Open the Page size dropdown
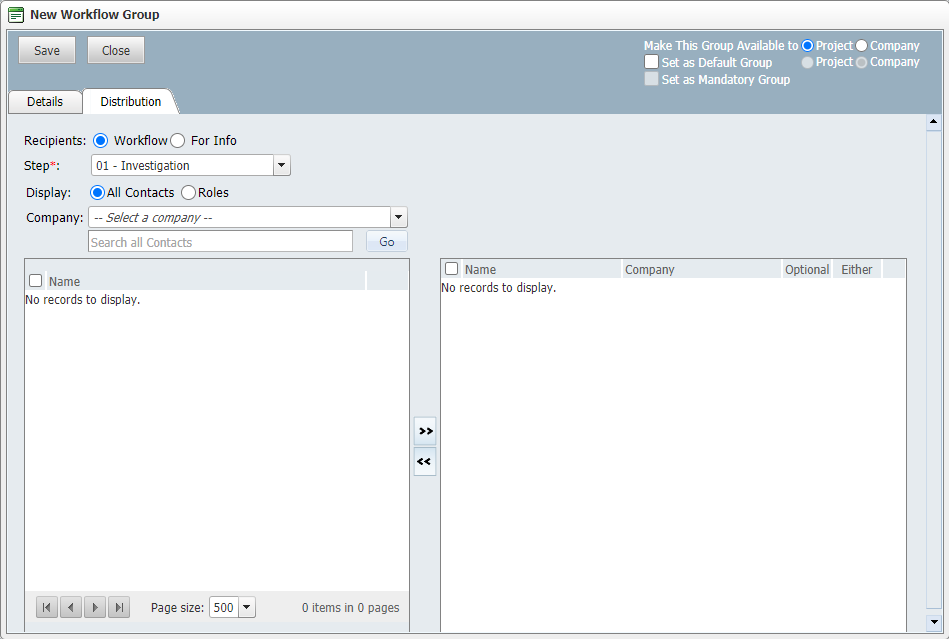The width and height of the screenshot is (949, 639). point(246,607)
